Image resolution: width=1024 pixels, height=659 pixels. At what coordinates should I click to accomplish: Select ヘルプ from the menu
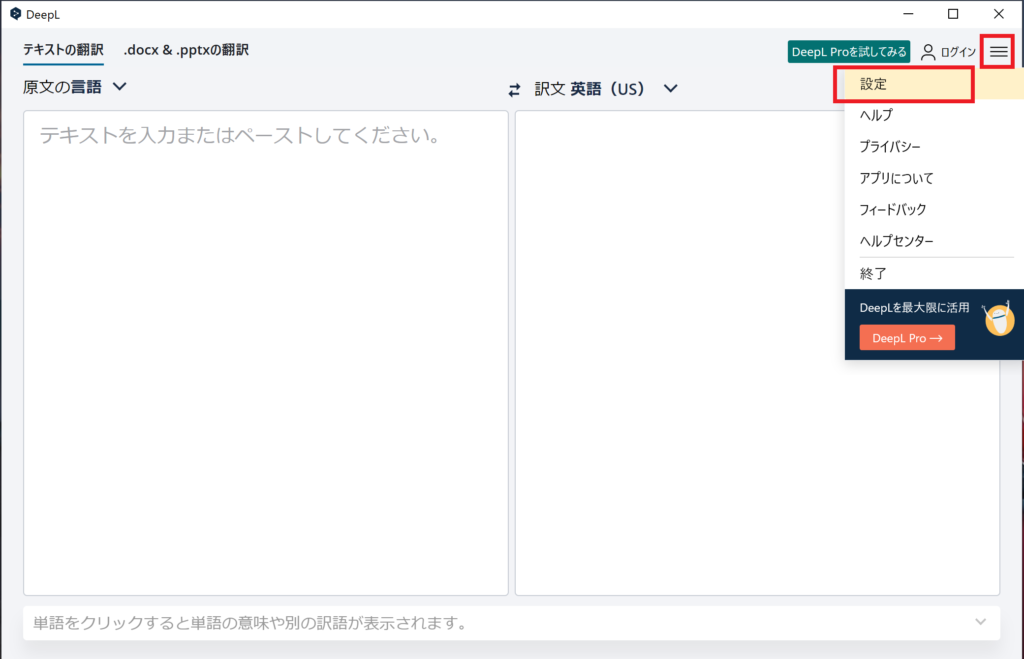click(x=934, y=115)
